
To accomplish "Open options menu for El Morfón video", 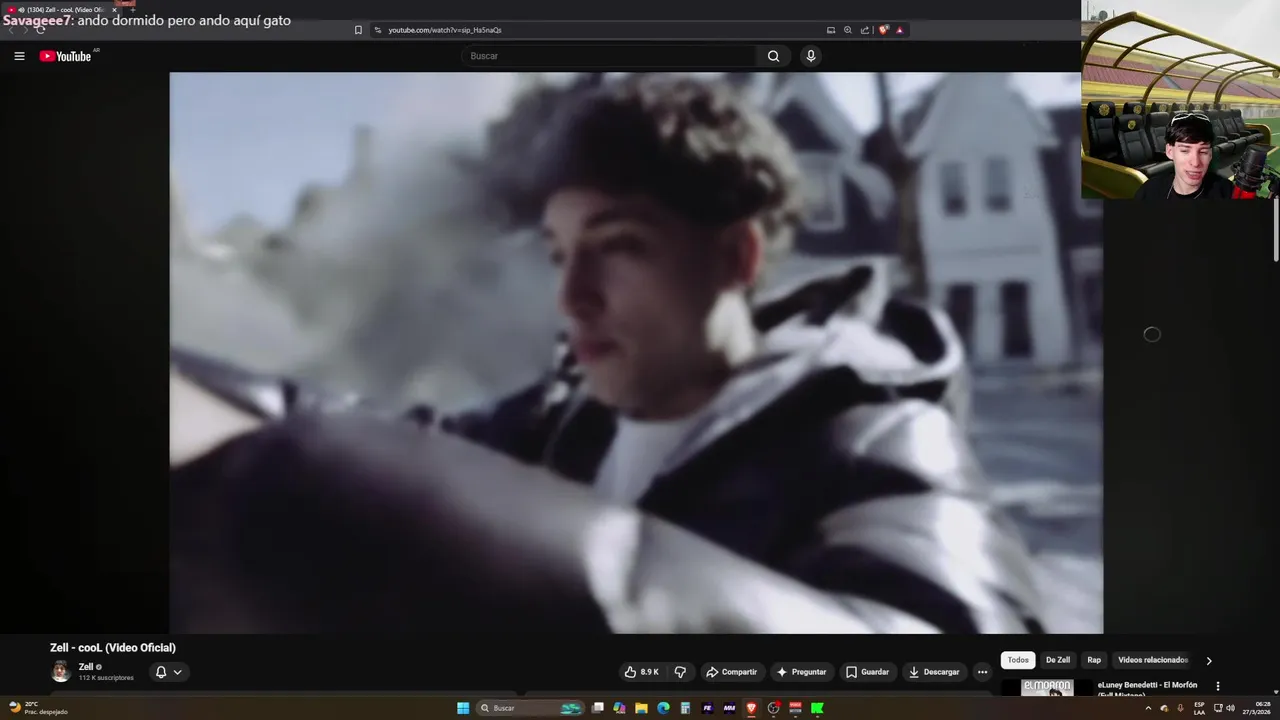I will coord(1217,686).
